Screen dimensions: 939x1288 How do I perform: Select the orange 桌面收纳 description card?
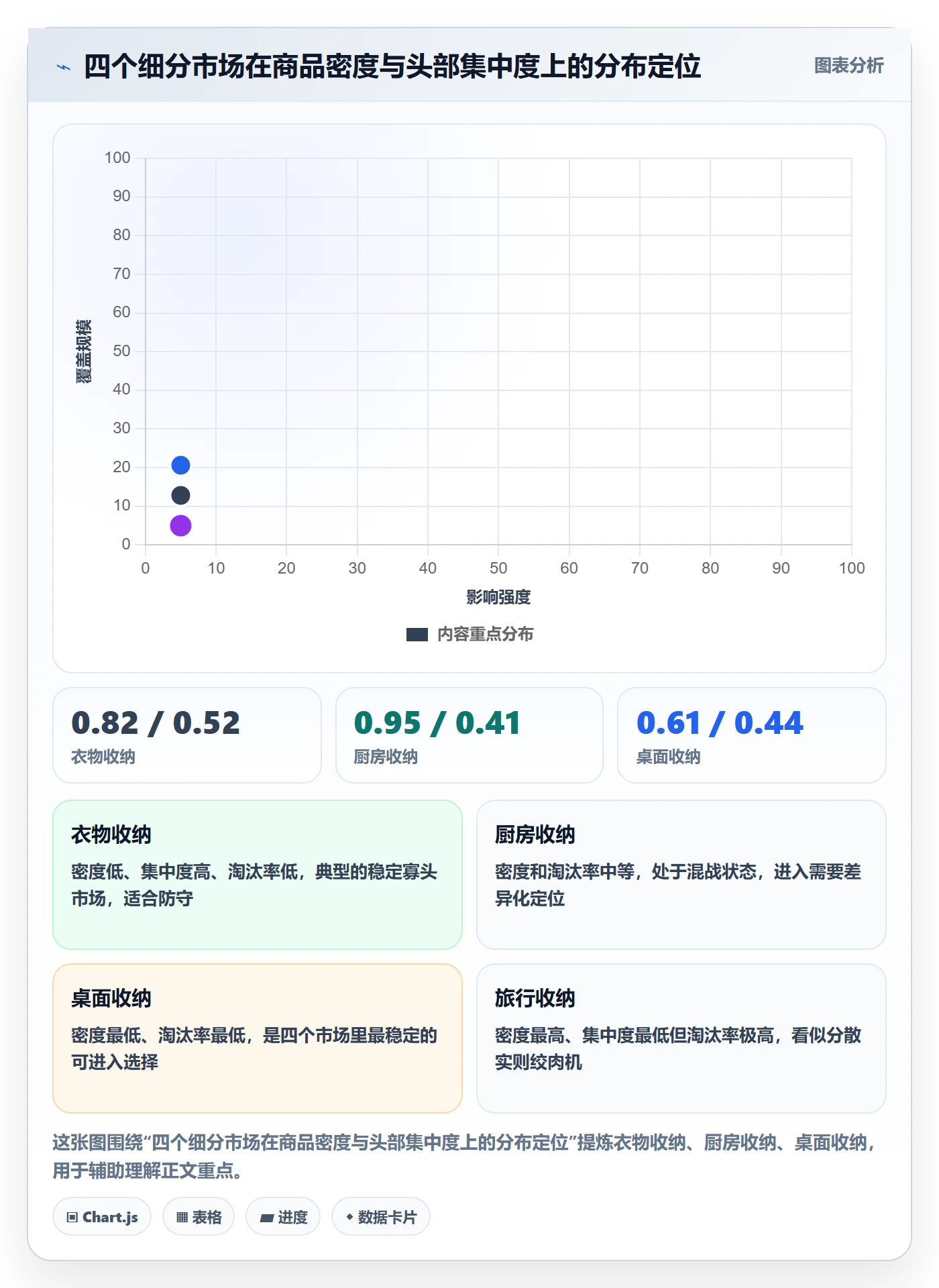tap(258, 1038)
